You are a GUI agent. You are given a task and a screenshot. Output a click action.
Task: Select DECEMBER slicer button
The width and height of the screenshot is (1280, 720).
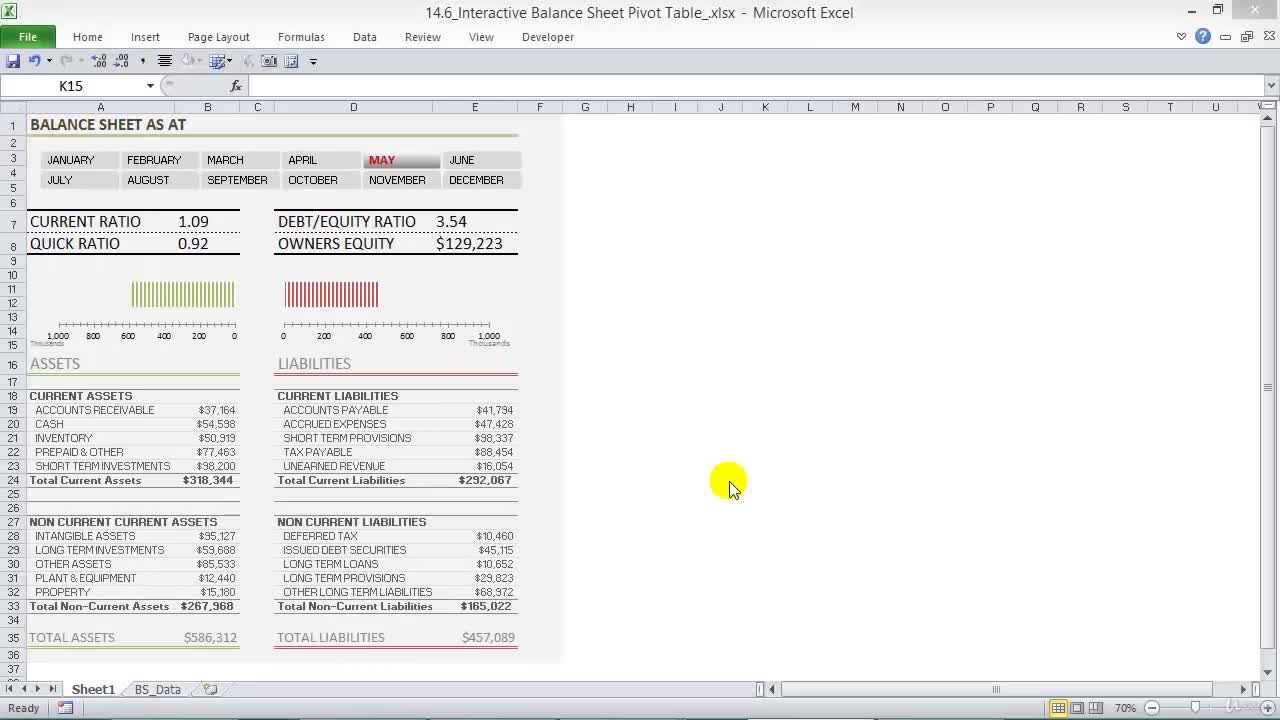[x=482, y=180]
